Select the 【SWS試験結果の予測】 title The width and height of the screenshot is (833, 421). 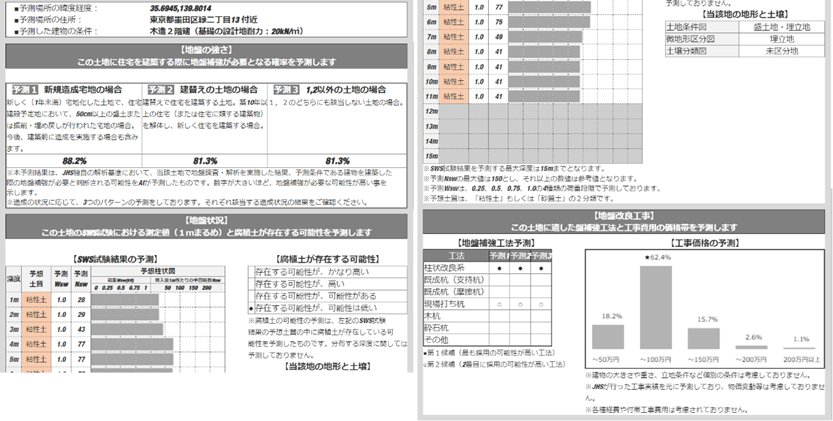[x=115, y=259]
